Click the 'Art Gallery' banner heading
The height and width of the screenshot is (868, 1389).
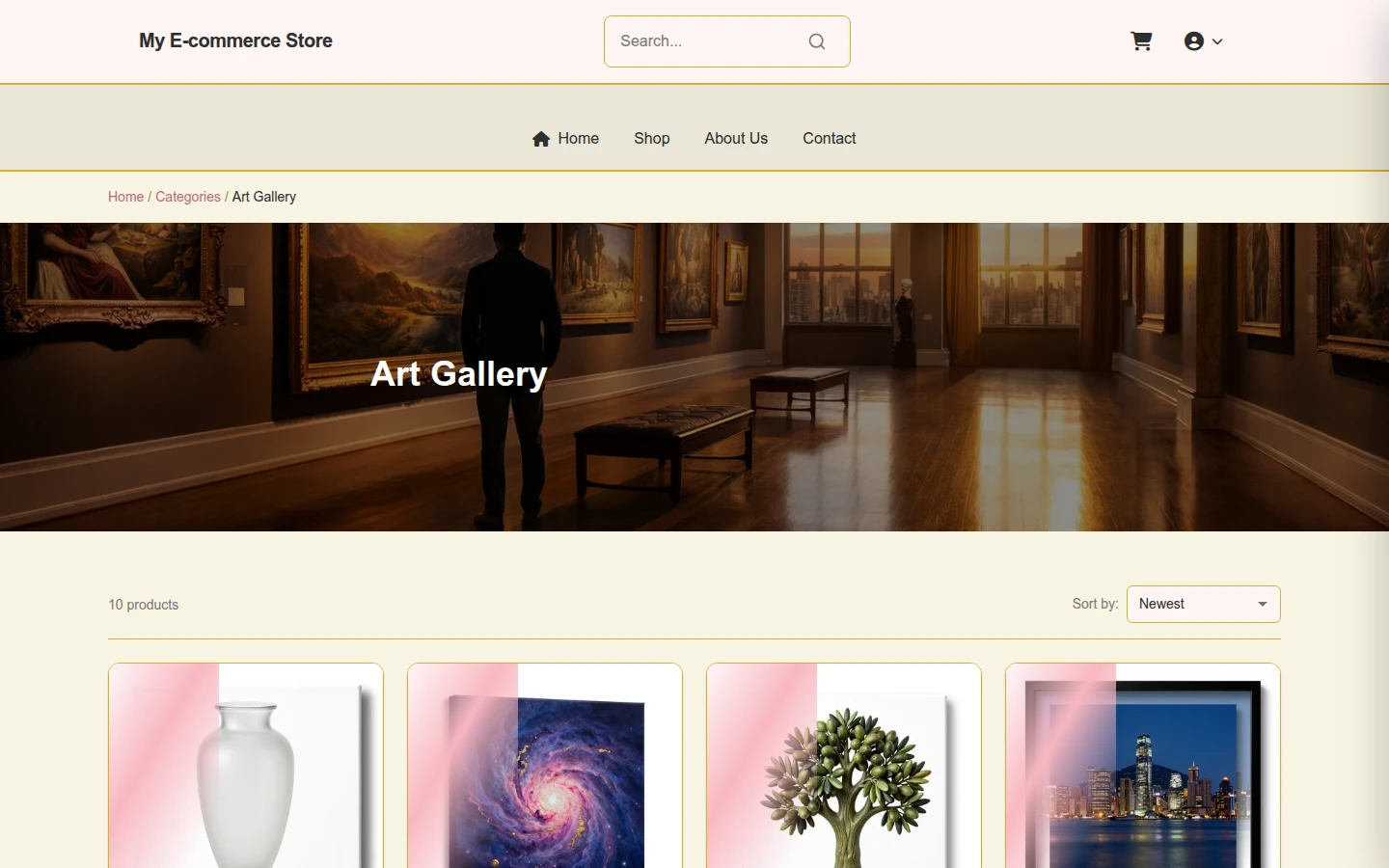459,374
